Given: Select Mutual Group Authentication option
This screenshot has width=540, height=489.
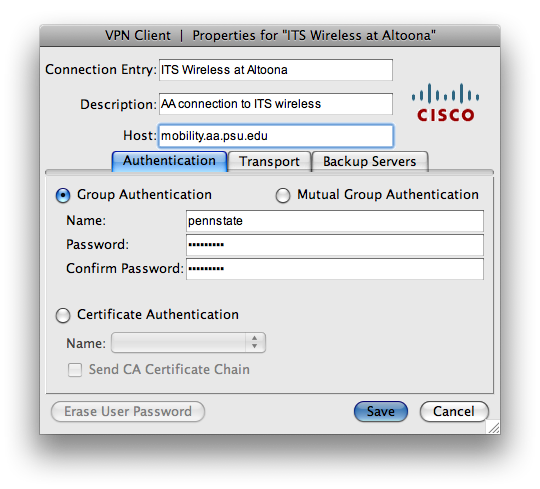Looking at the screenshot, I should pyautogui.click(x=283, y=196).
